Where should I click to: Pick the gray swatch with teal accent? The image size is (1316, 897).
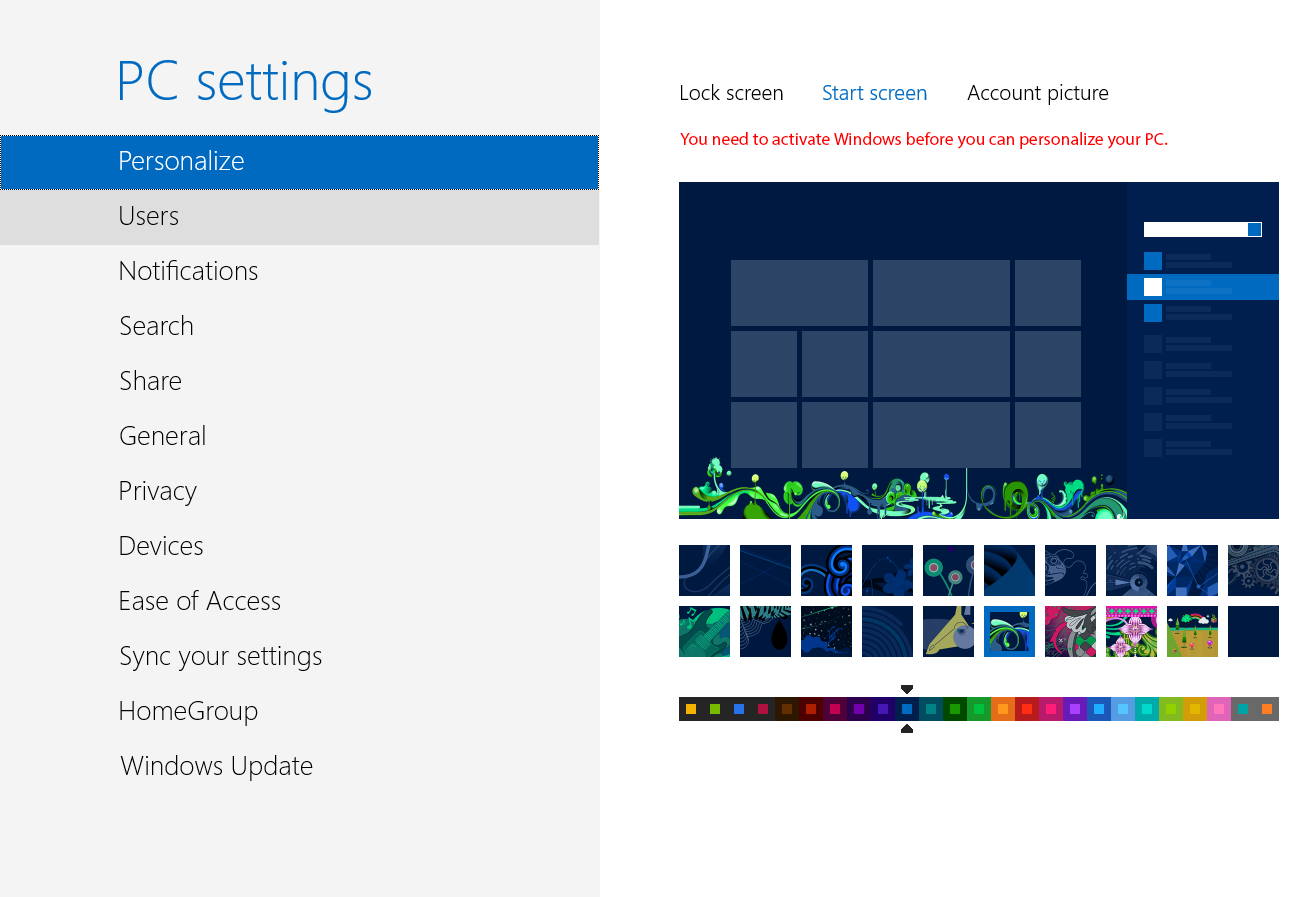(1243, 709)
